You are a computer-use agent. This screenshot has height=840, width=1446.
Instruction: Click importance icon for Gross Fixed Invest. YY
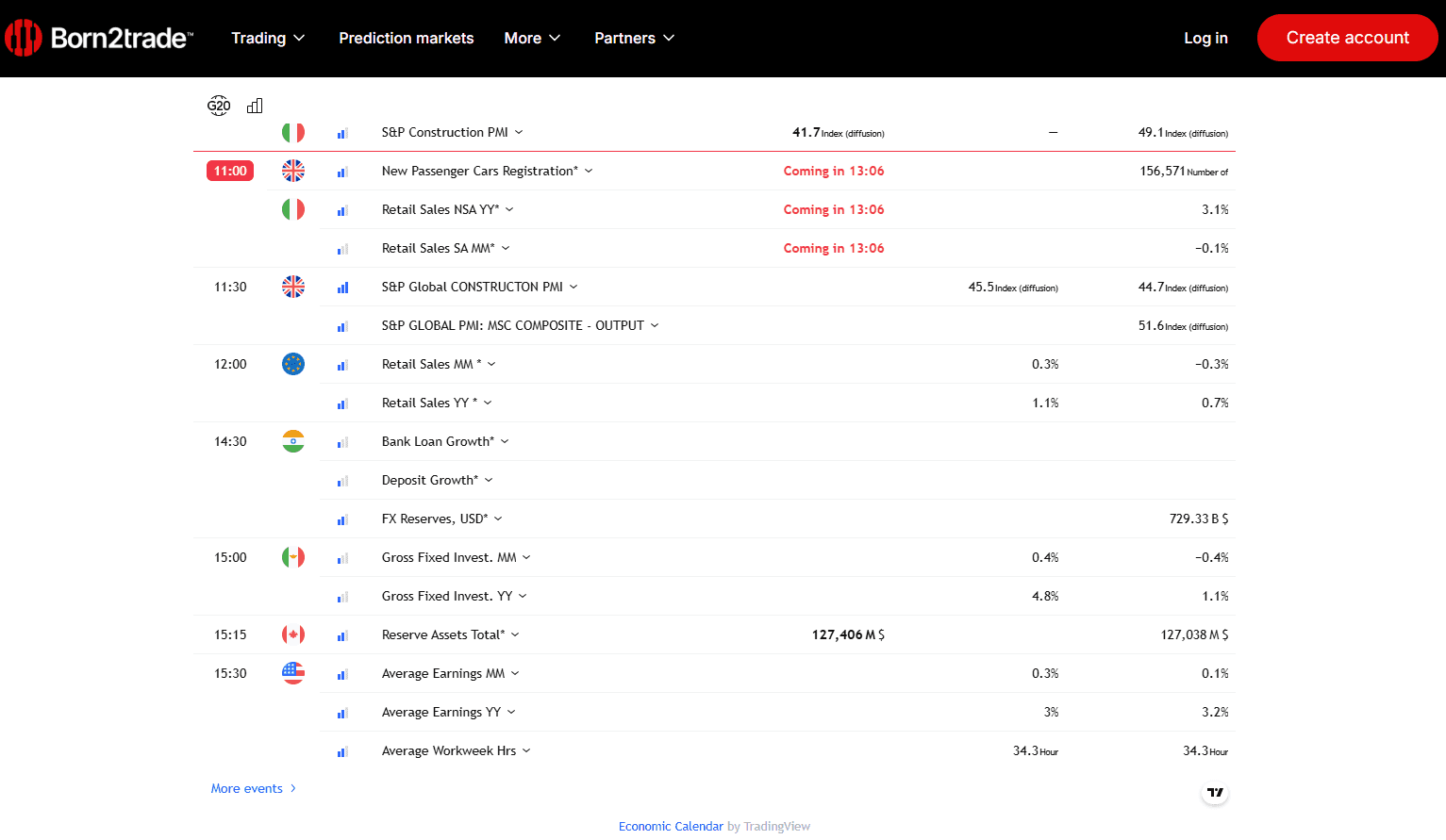pos(342,598)
